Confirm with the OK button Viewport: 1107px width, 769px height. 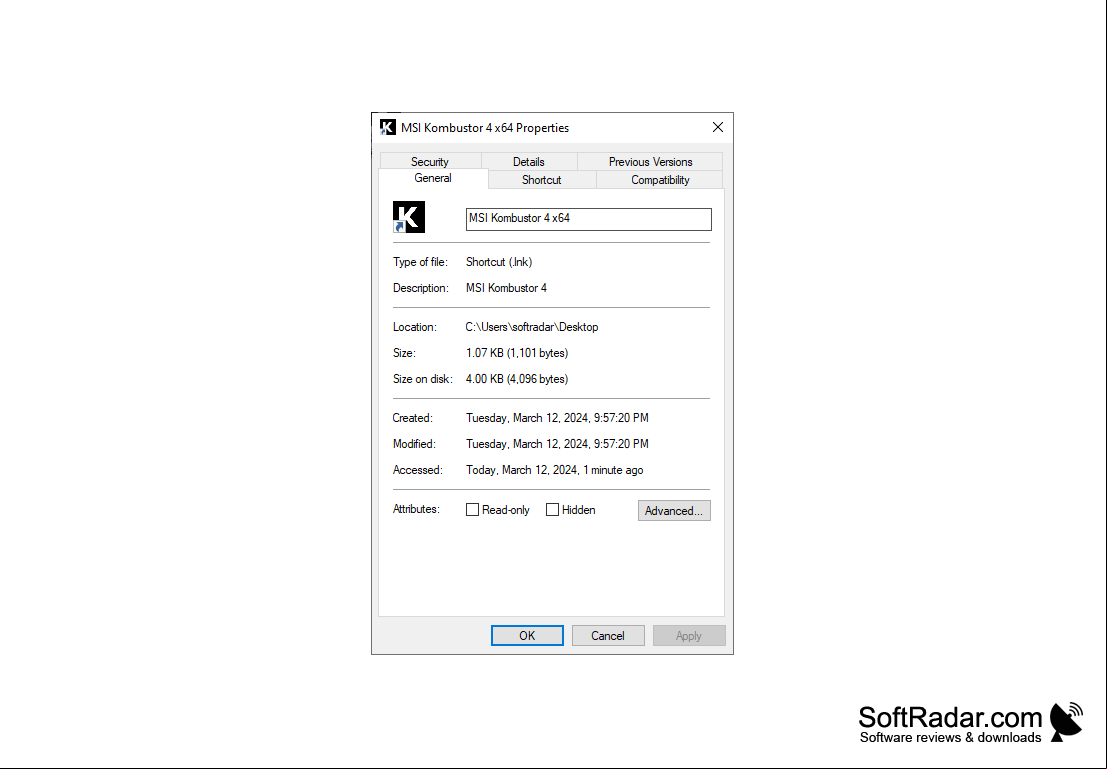point(527,636)
